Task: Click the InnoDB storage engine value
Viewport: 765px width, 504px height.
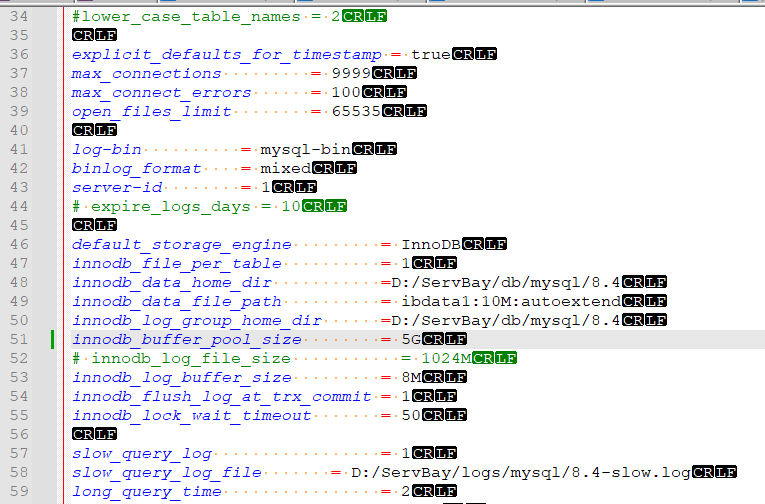Action: click(x=431, y=244)
